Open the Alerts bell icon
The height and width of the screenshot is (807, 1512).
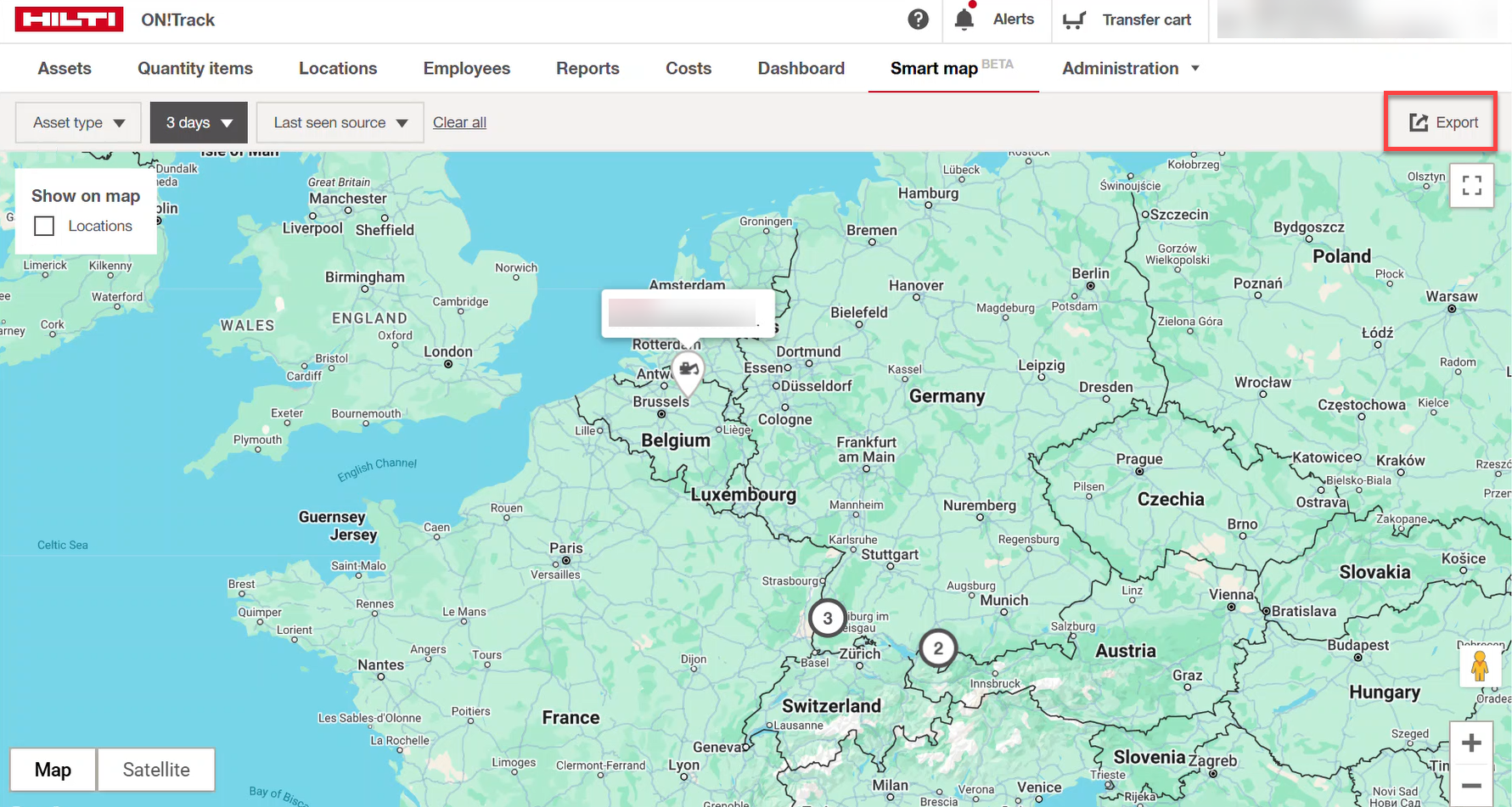pyautogui.click(x=964, y=20)
